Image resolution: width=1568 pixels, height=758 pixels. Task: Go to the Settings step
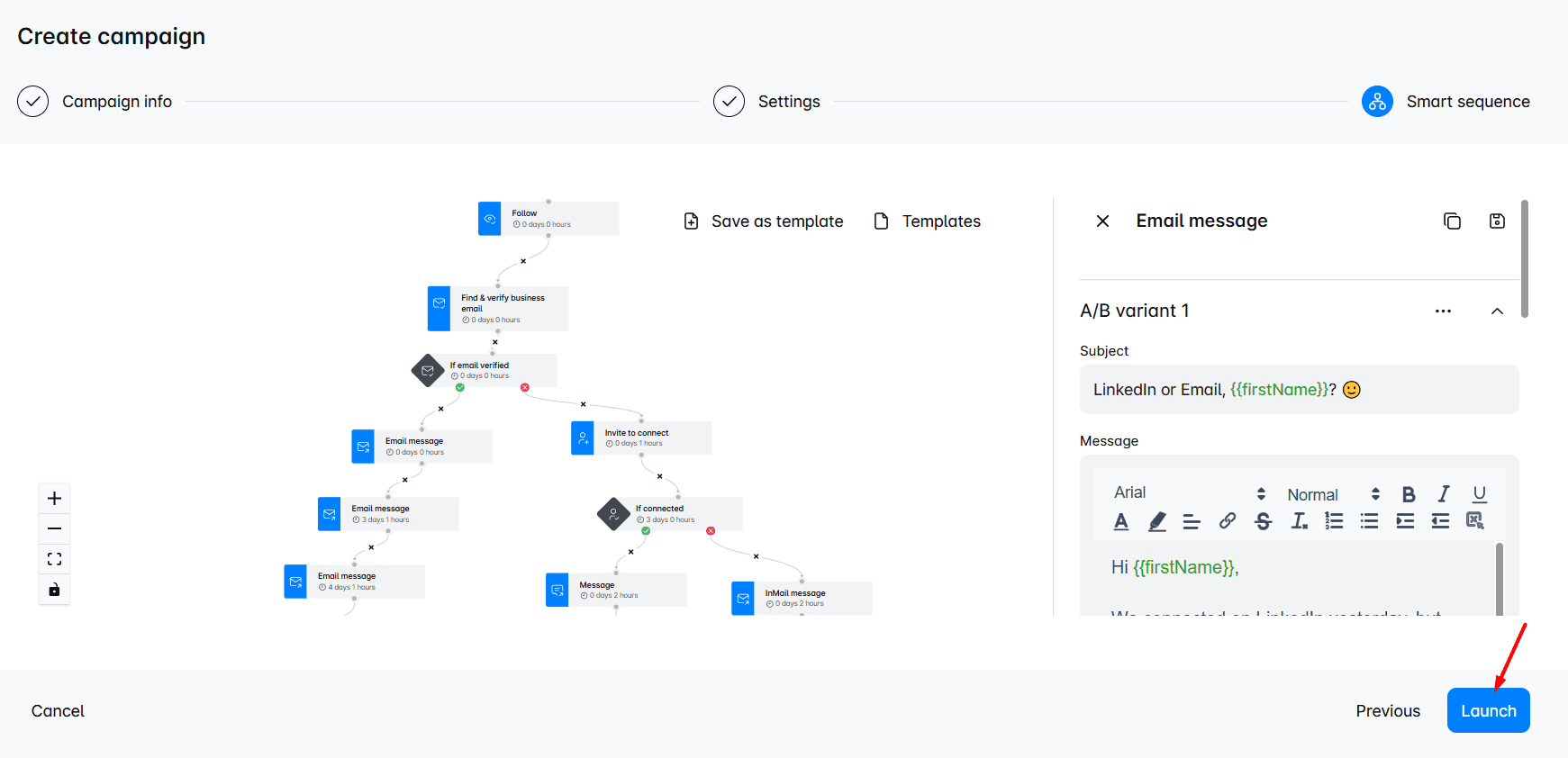click(x=766, y=102)
